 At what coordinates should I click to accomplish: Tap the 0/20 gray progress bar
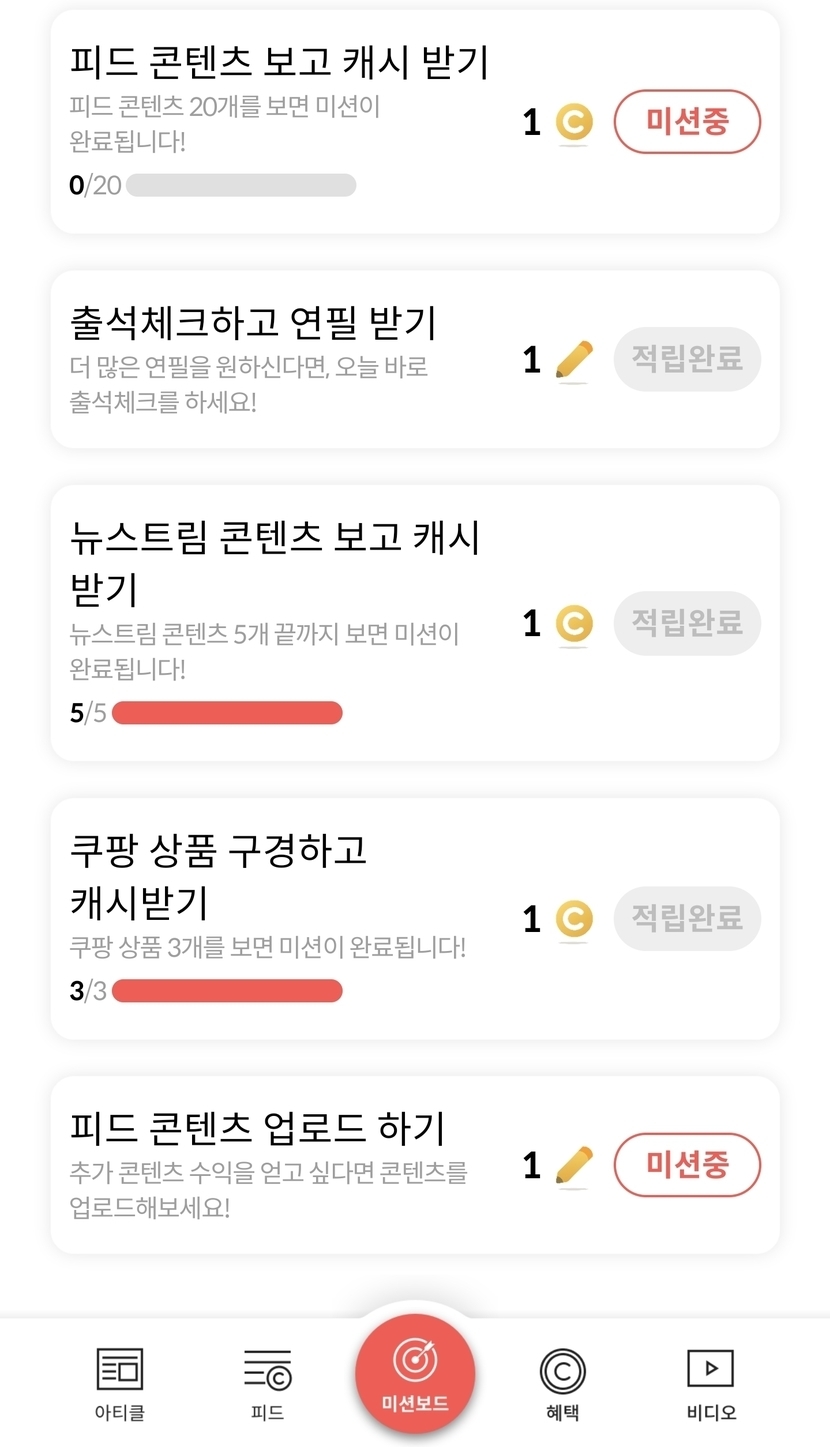[x=241, y=185]
